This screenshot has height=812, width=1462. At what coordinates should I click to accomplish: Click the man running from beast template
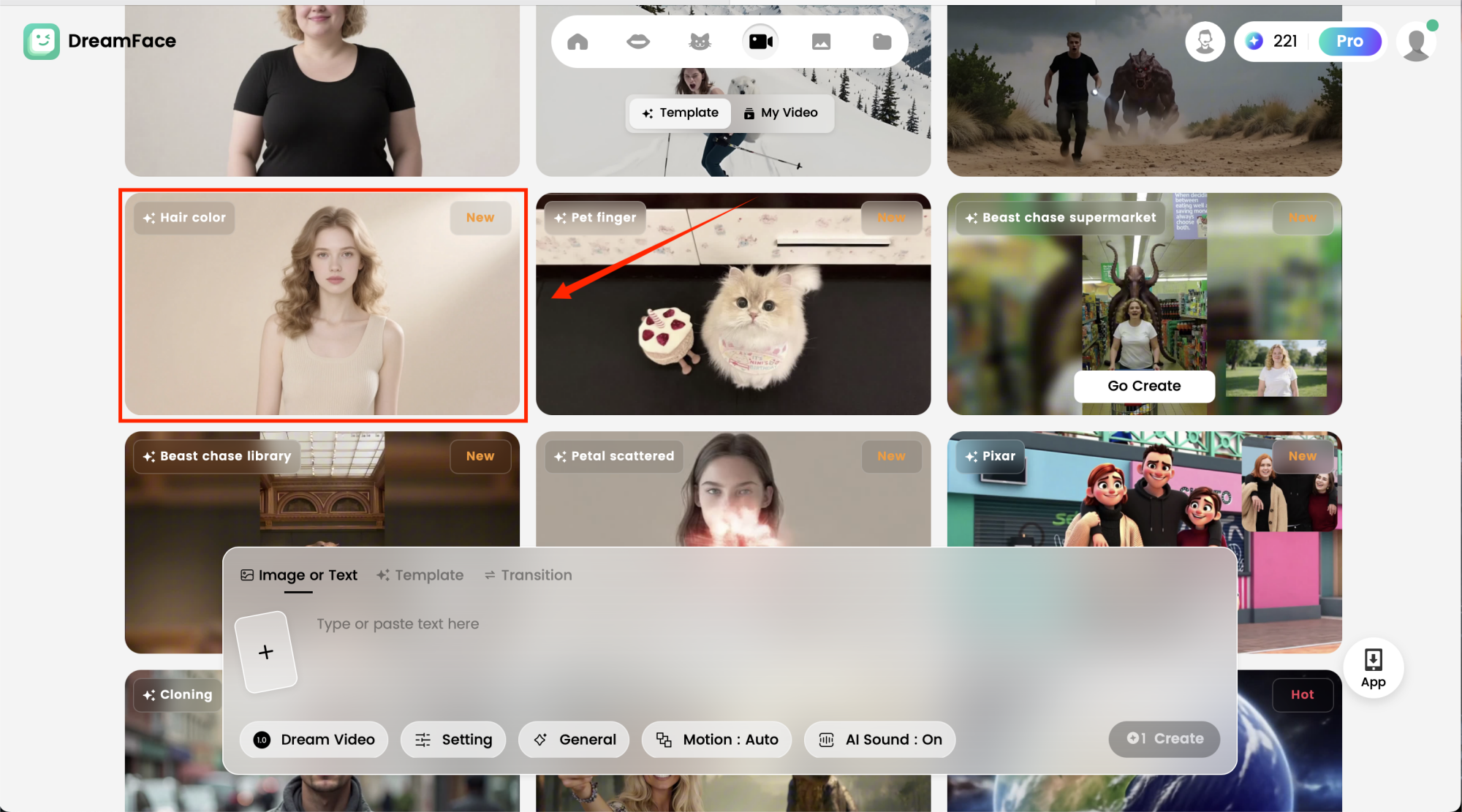1144,91
